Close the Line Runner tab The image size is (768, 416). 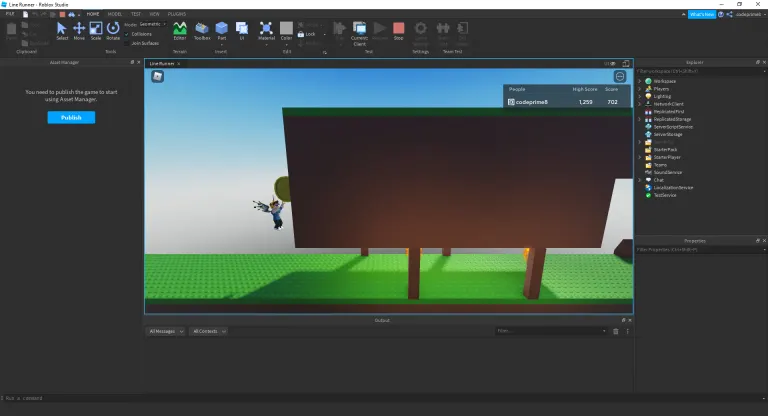(179, 64)
